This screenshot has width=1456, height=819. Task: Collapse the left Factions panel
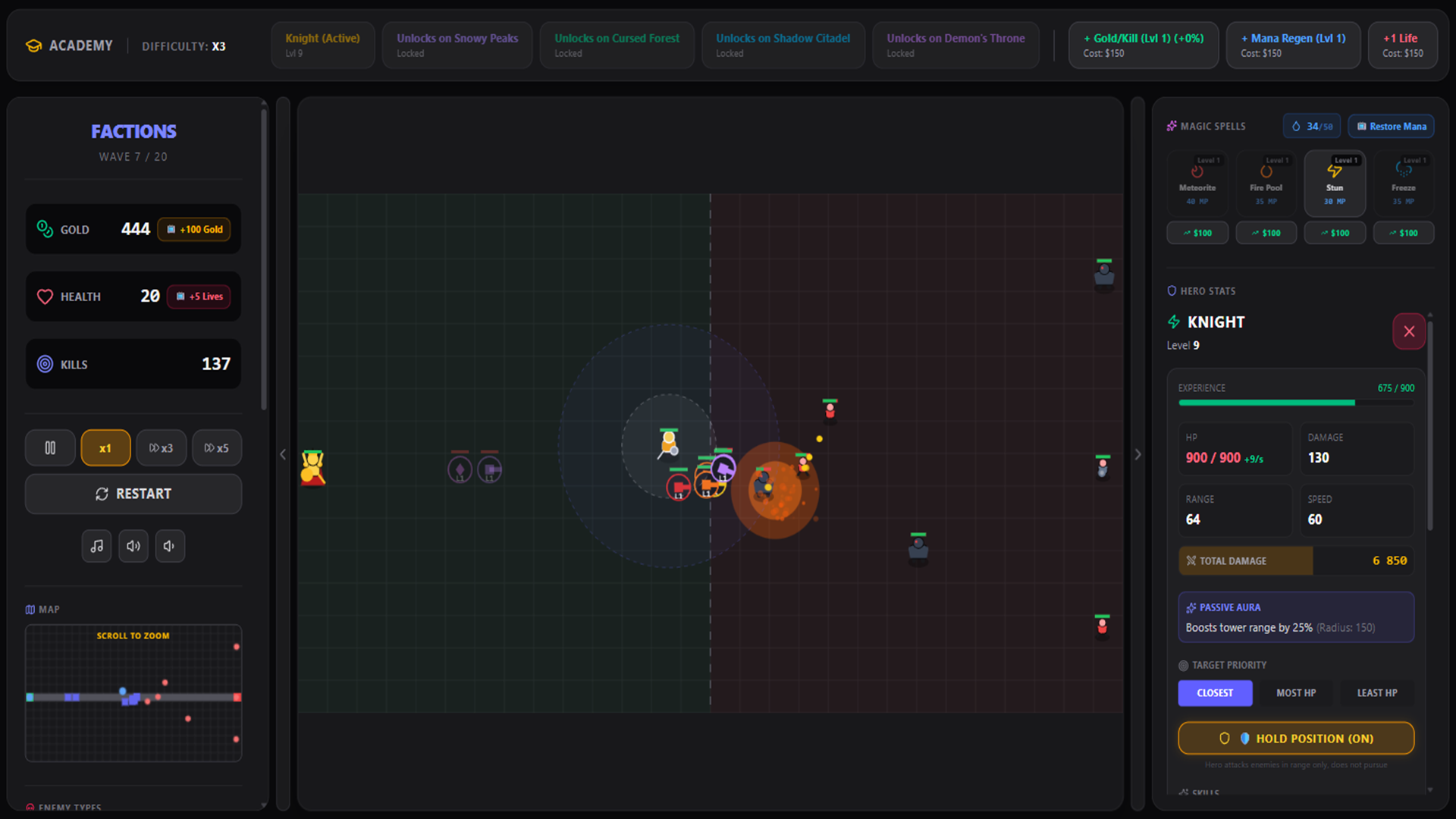pos(283,453)
